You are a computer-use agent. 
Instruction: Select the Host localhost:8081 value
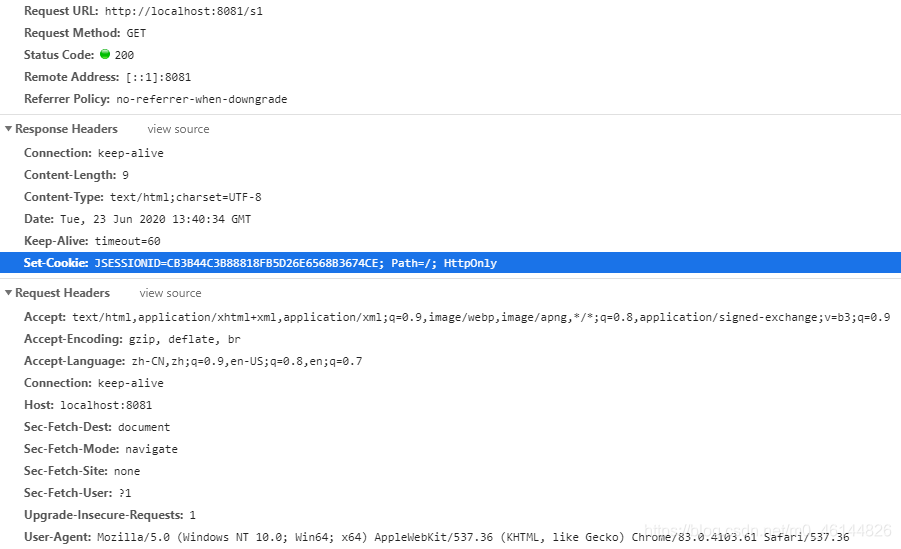(x=106, y=405)
